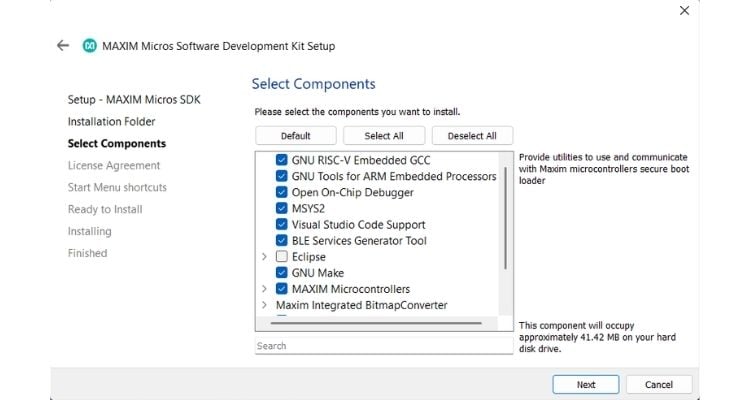Enable the Eclipse component checkbox
Viewport: 750px width, 400px height.
[x=282, y=256]
